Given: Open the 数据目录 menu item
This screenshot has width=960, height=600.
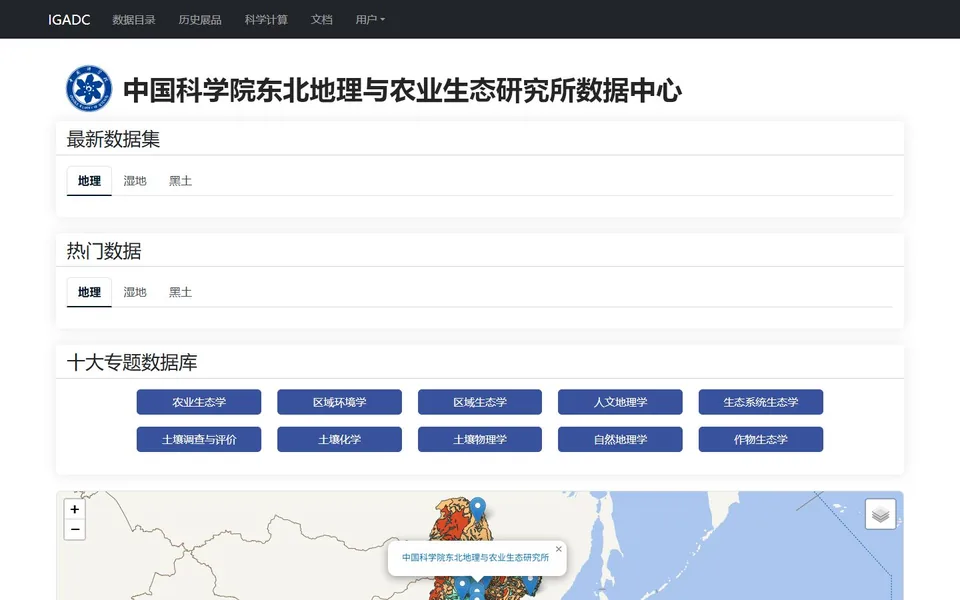Looking at the screenshot, I should click(133, 20).
